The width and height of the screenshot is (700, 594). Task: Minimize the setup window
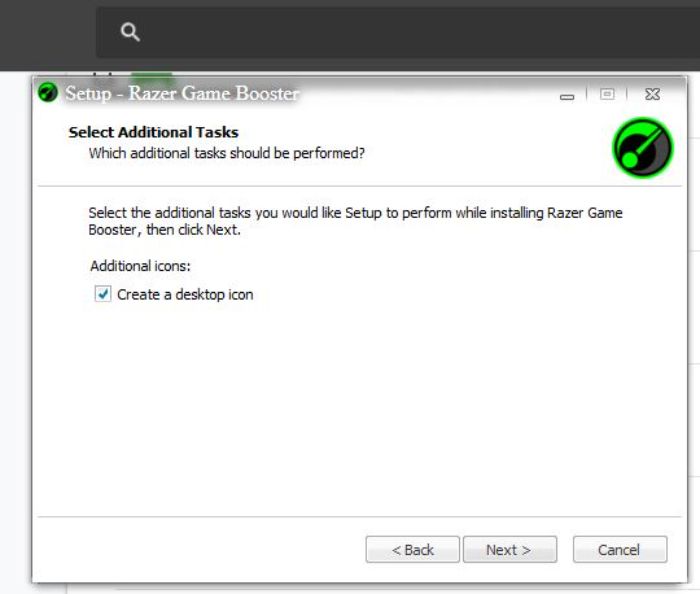(x=567, y=96)
